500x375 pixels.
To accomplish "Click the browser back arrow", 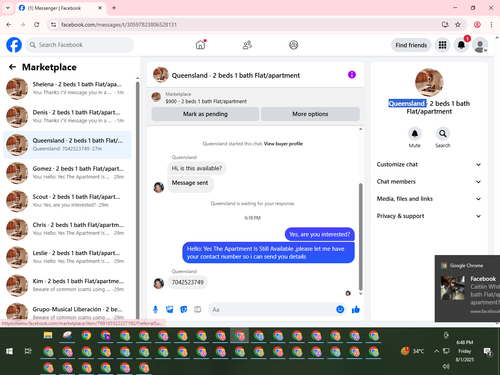I will pos(9,25).
